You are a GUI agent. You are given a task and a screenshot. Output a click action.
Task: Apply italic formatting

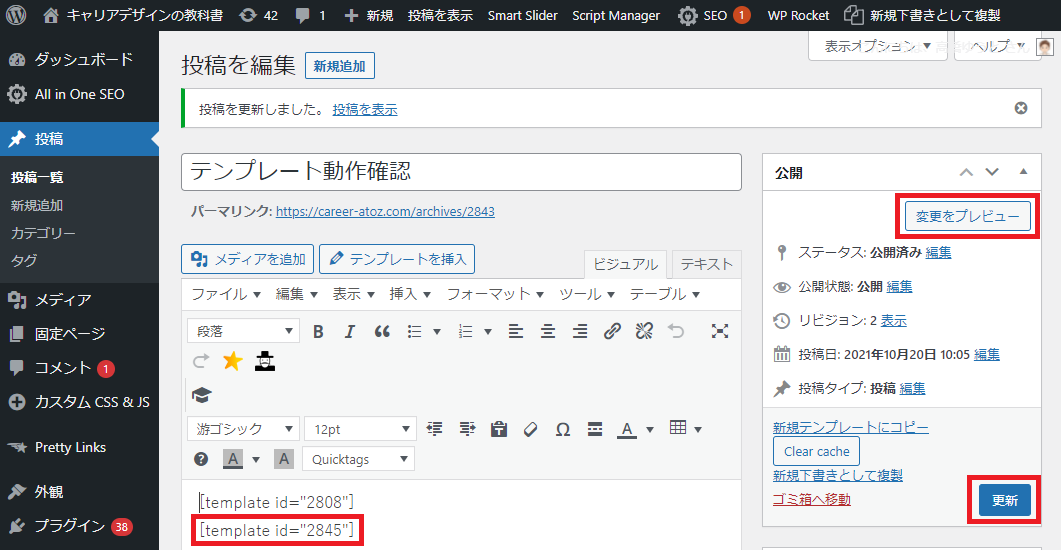pyautogui.click(x=349, y=332)
